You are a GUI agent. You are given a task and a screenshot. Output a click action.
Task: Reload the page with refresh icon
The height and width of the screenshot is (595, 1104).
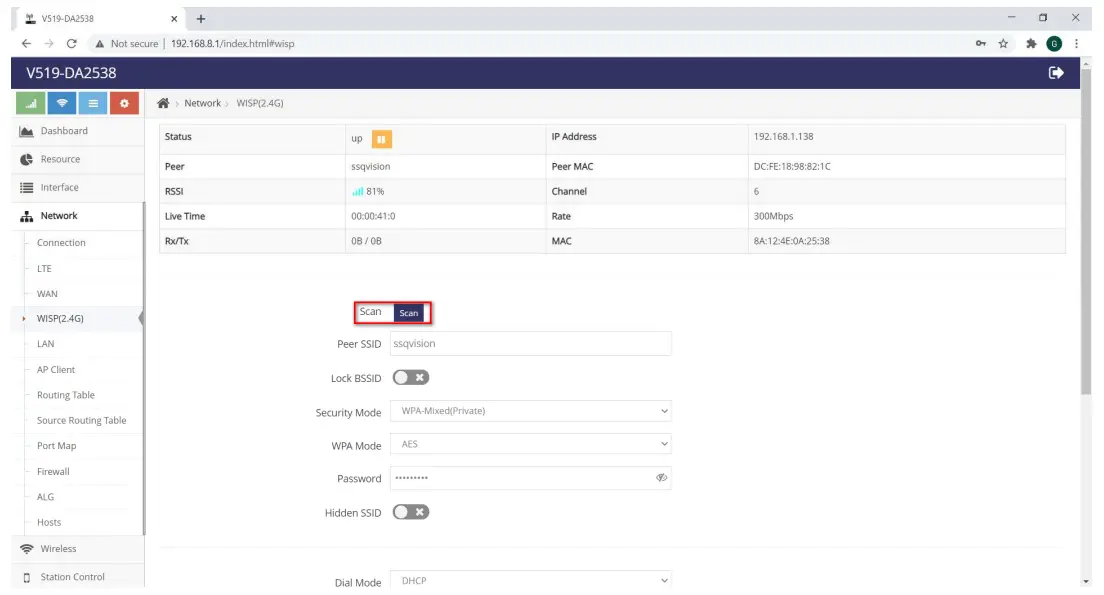[71, 44]
